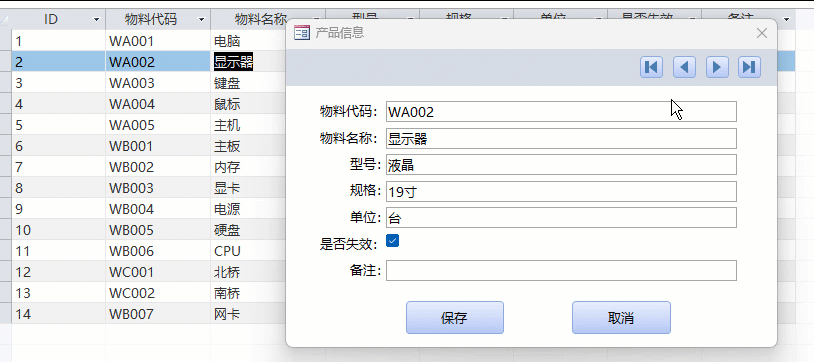The image size is (814, 362).
Task: Click the 键盘 cell in table
Action: (x=248, y=83)
